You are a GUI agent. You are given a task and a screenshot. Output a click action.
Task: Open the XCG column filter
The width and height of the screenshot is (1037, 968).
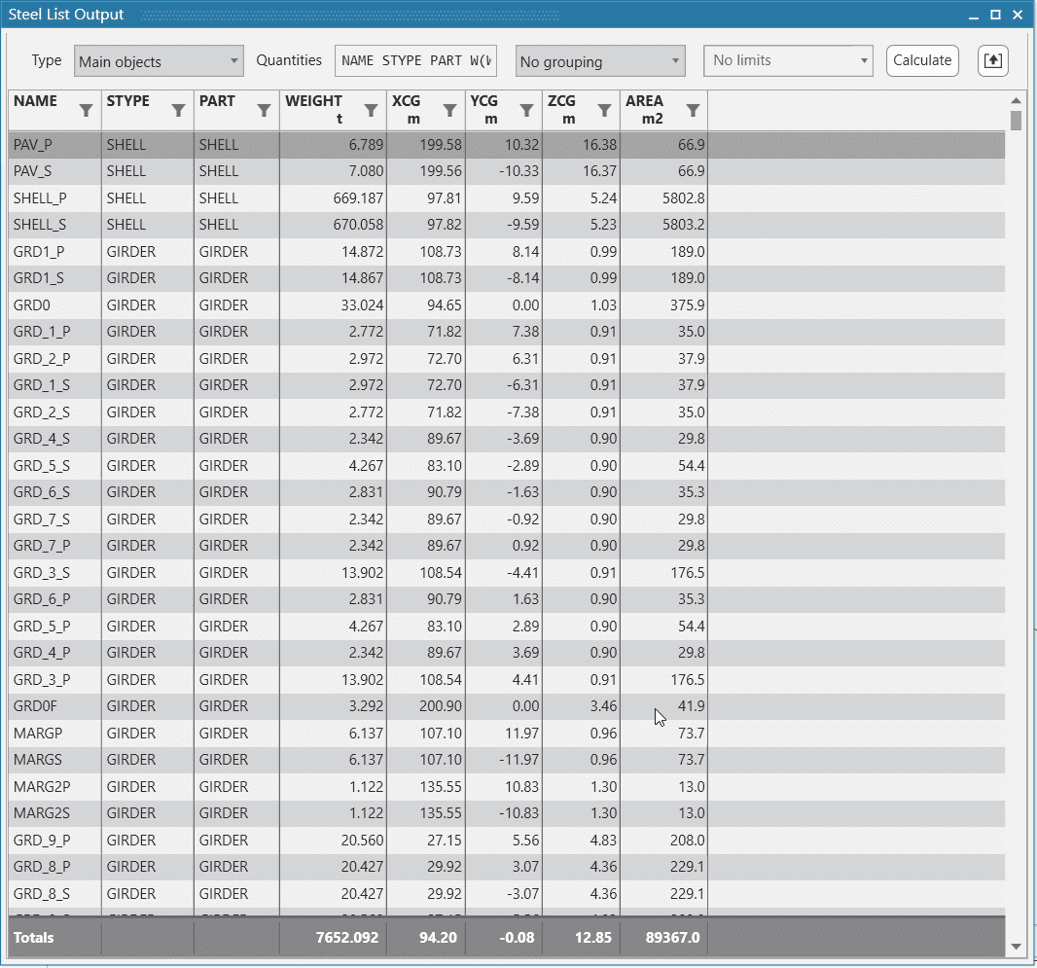tap(448, 111)
